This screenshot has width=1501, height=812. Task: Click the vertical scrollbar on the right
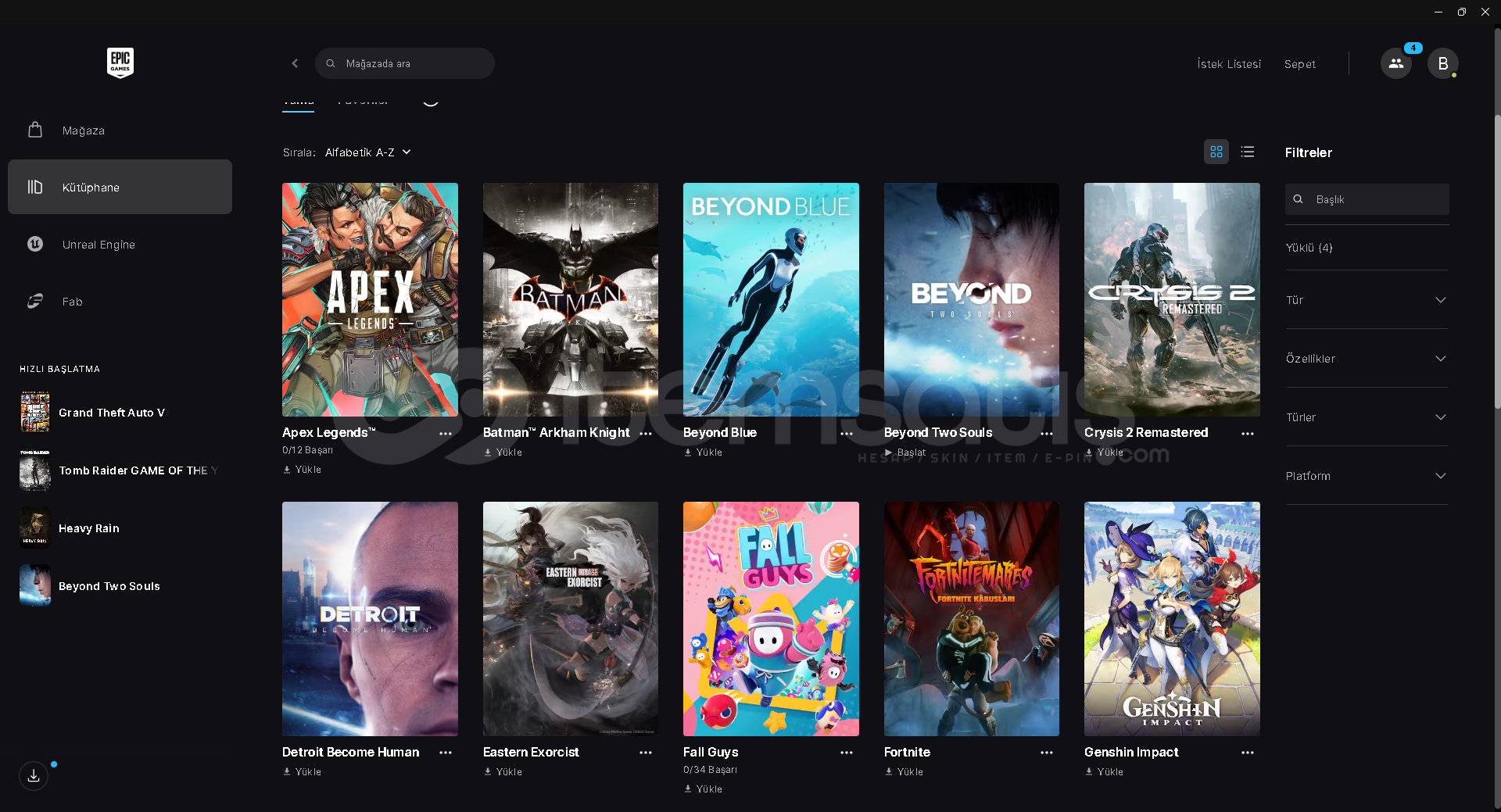click(1497, 262)
